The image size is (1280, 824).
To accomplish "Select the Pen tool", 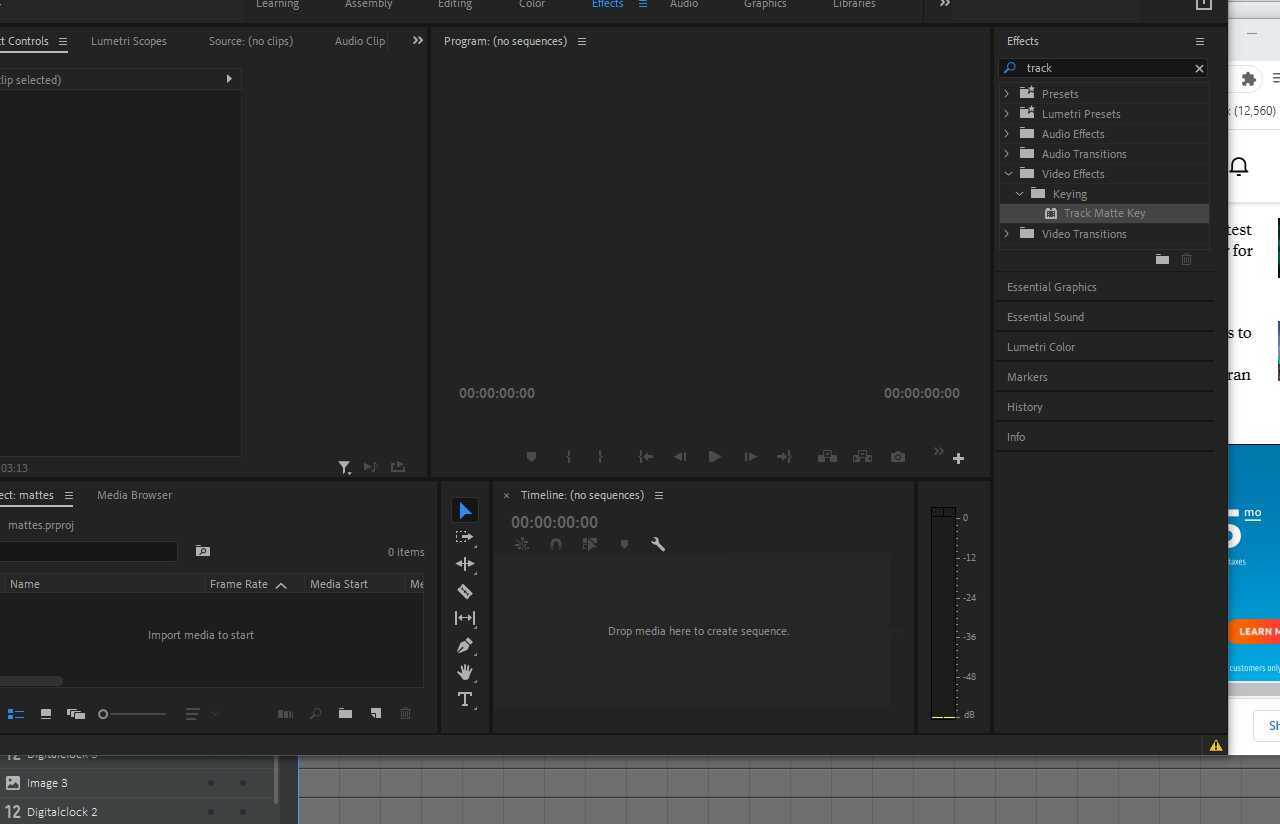I will click(465, 646).
